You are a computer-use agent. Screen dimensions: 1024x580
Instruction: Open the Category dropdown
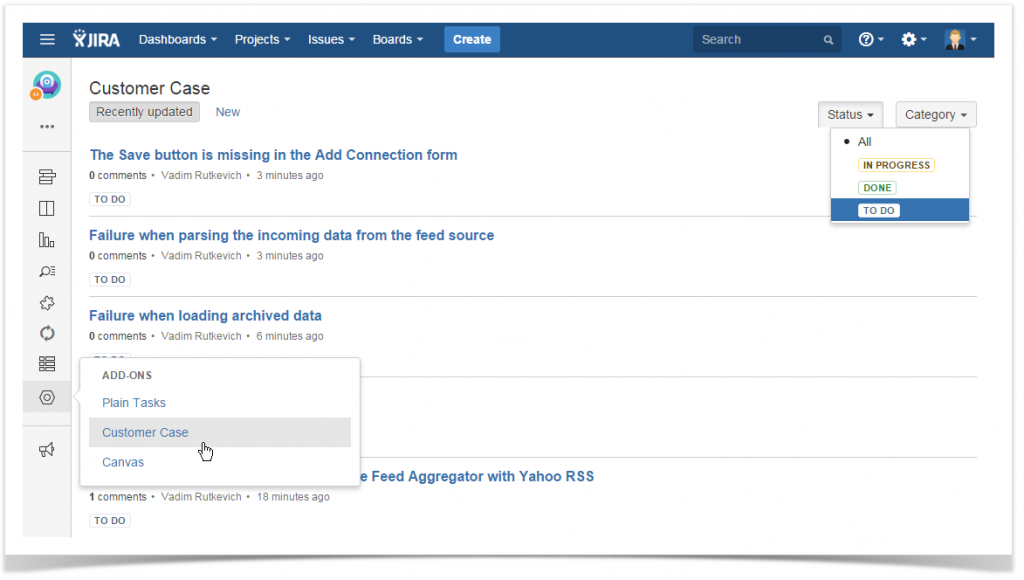(934, 114)
